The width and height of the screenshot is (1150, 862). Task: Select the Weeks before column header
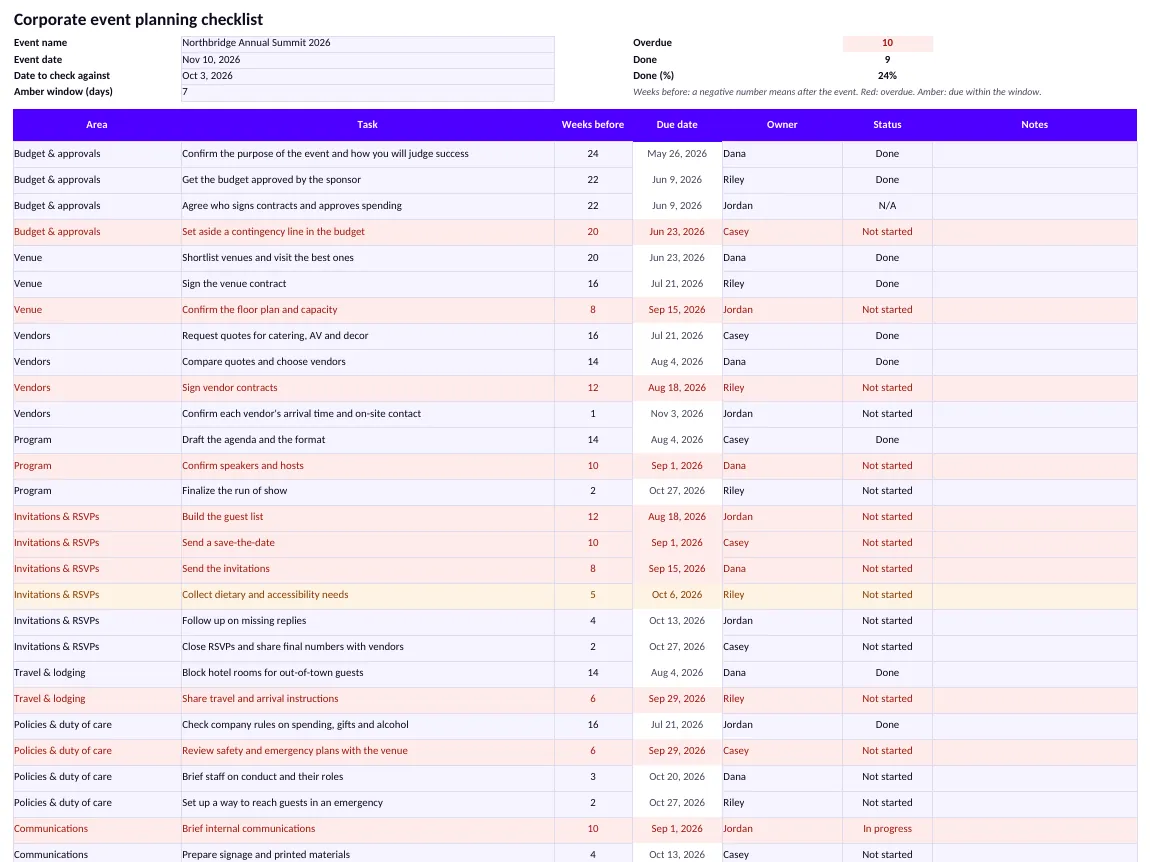[593, 125]
